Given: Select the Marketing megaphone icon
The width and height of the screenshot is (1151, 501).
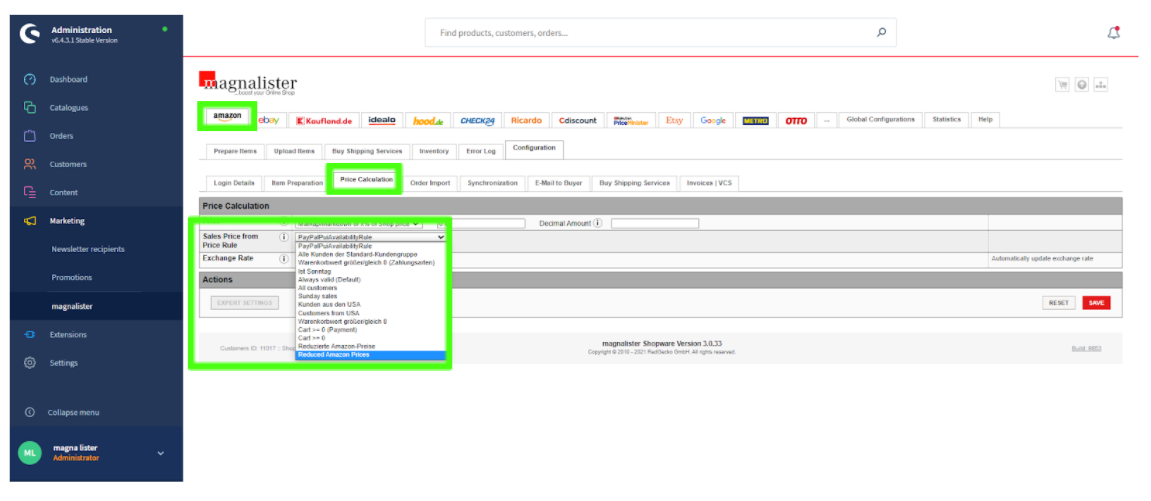Looking at the screenshot, I should [x=29, y=221].
